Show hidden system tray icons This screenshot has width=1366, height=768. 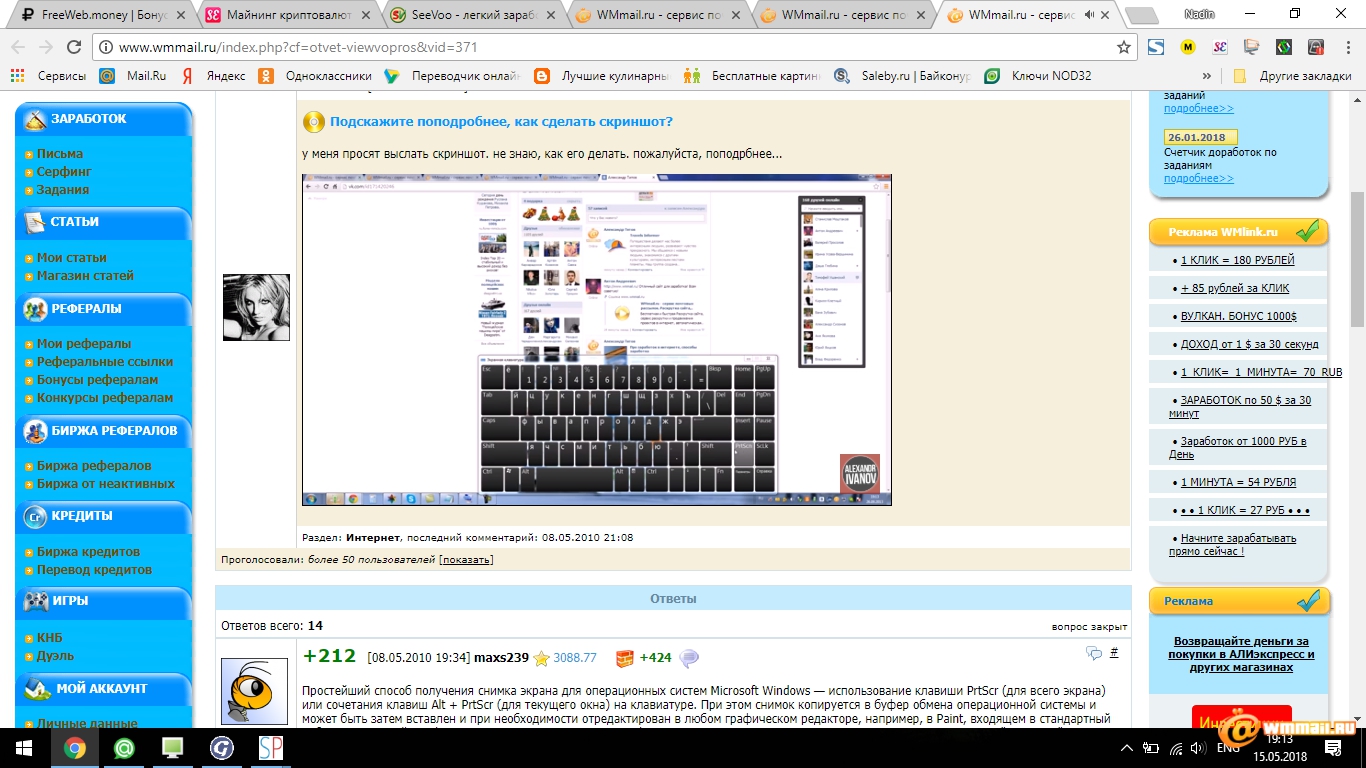1128,747
